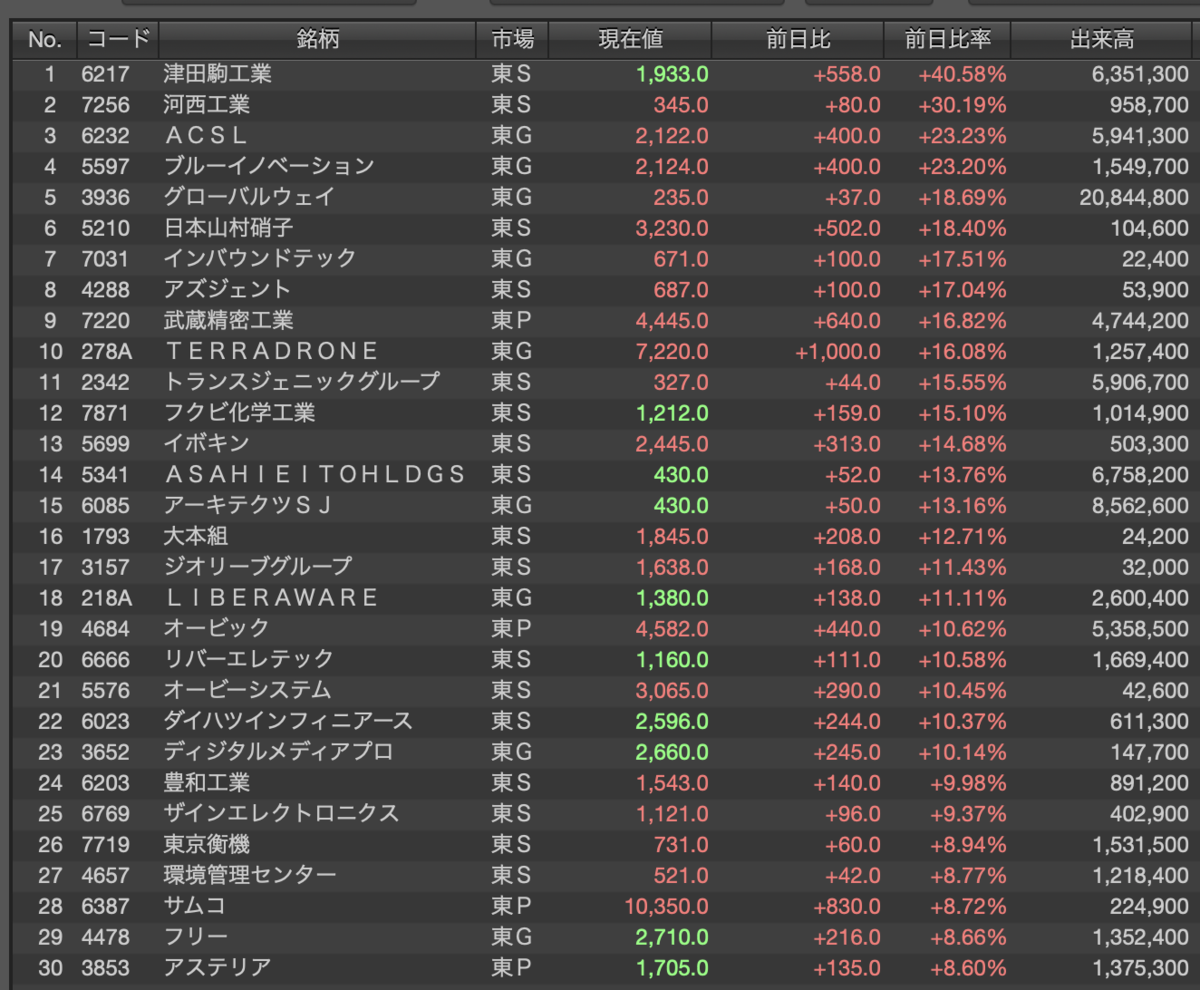Click the 豊和工業 stock name
The image size is (1200, 990).
point(207,782)
